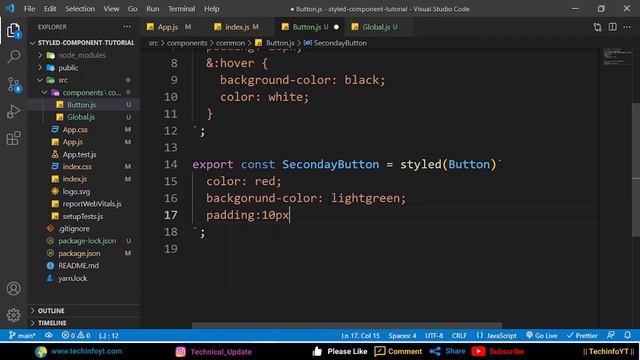Open the Selection menu
640x360 pixels.
point(80,9)
